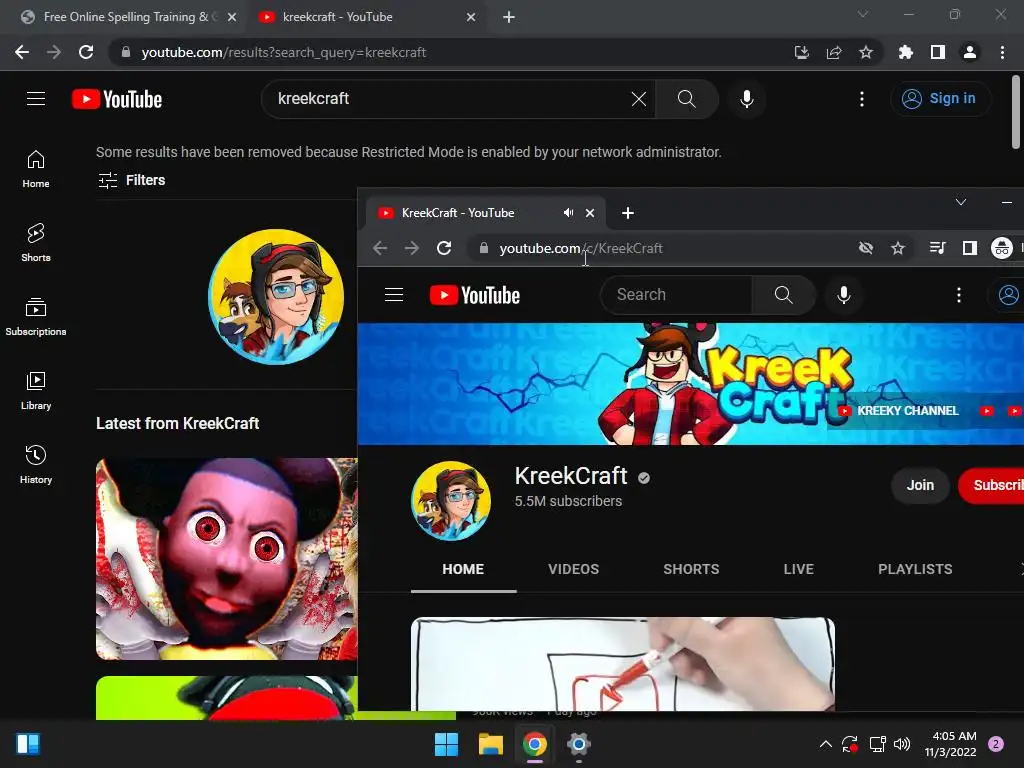
Task: Run the search with the back window magnifier
Action: click(x=686, y=99)
